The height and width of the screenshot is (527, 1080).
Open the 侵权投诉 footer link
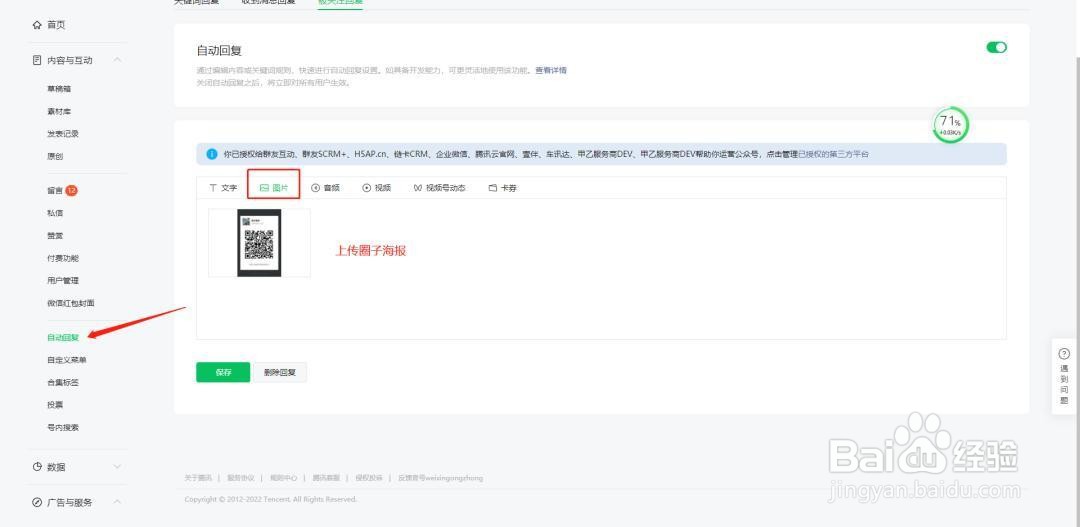(x=368, y=477)
